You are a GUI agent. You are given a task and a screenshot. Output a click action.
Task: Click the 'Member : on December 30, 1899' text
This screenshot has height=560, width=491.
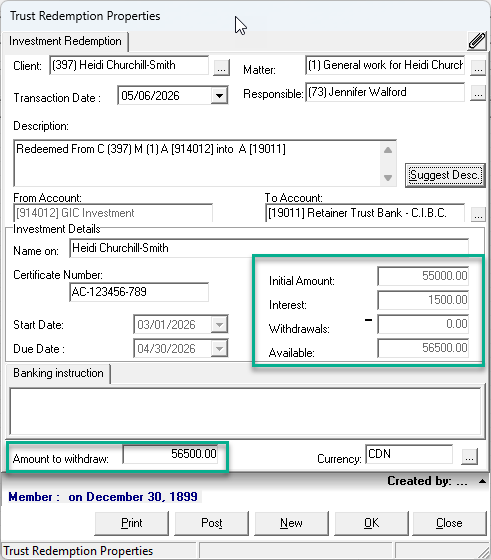103,497
